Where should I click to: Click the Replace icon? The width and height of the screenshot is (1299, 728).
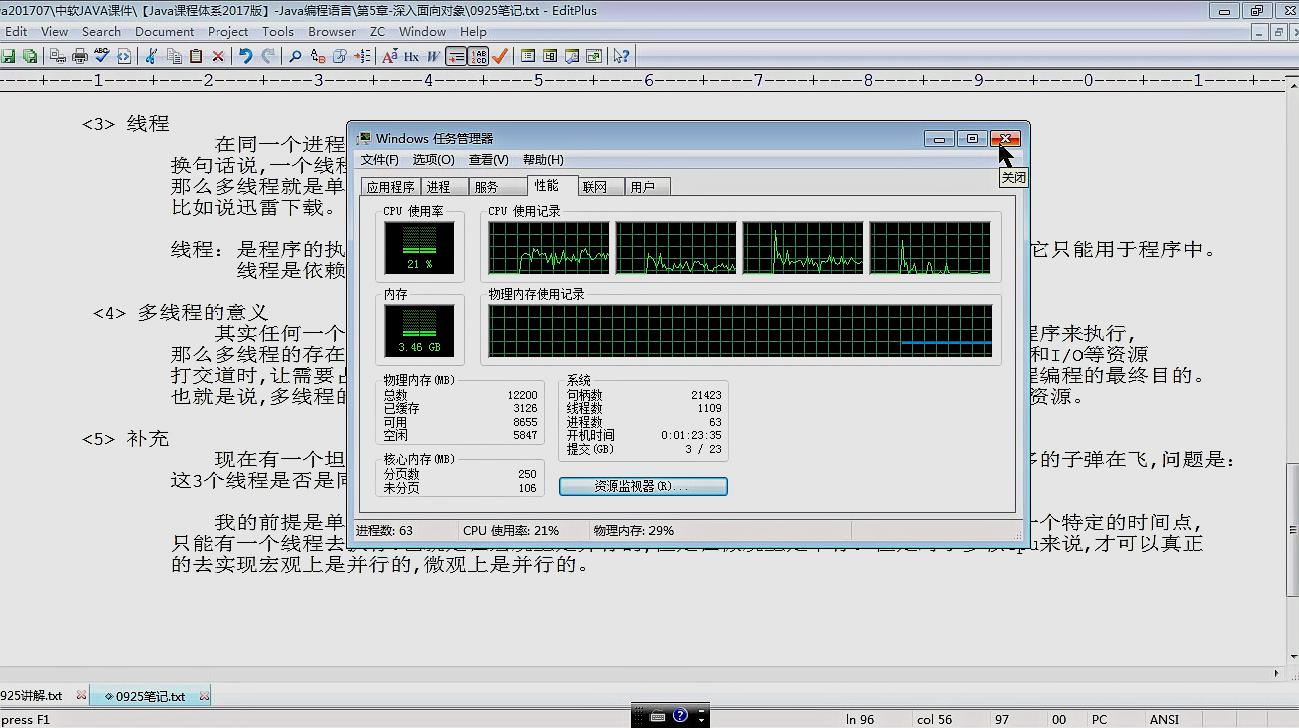pos(317,56)
